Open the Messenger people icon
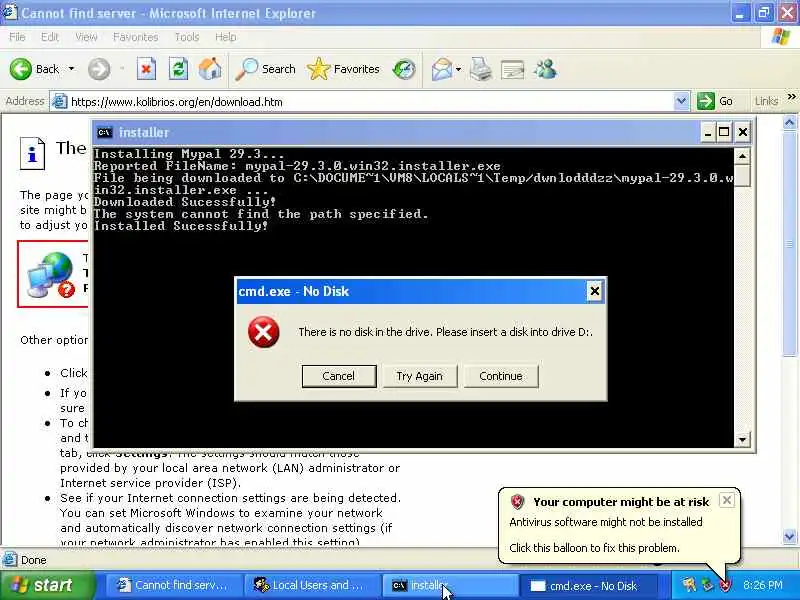The image size is (800, 600). [x=545, y=69]
